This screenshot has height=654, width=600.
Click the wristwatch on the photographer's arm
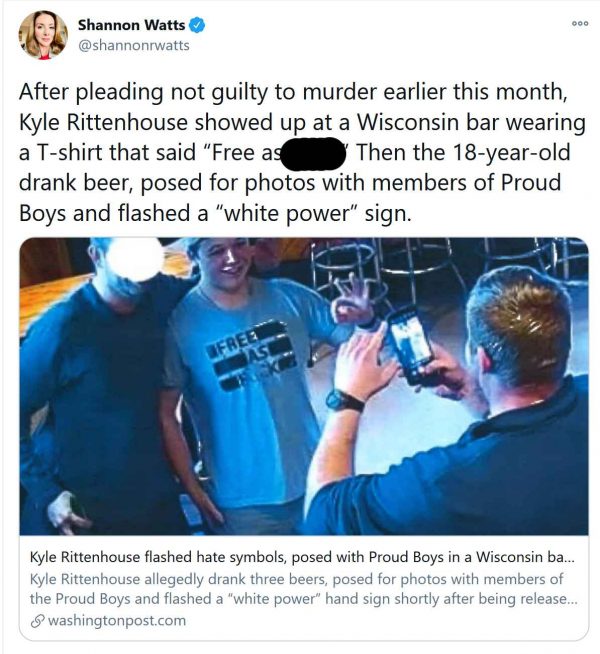344,400
